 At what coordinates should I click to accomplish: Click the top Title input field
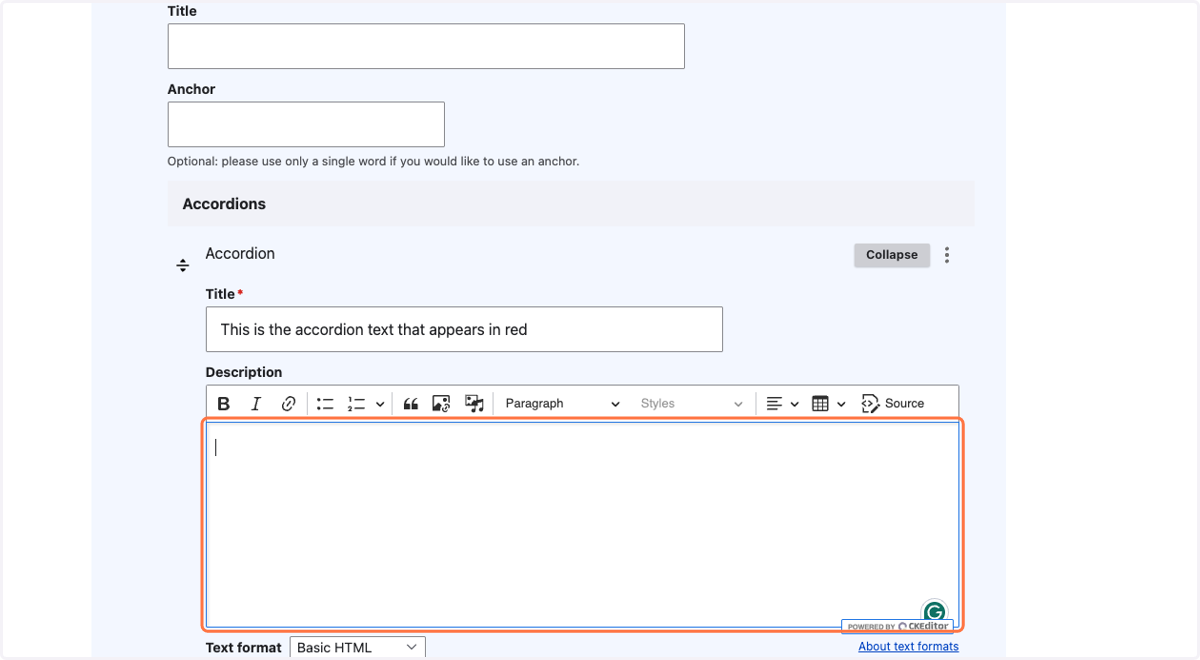click(x=426, y=46)
